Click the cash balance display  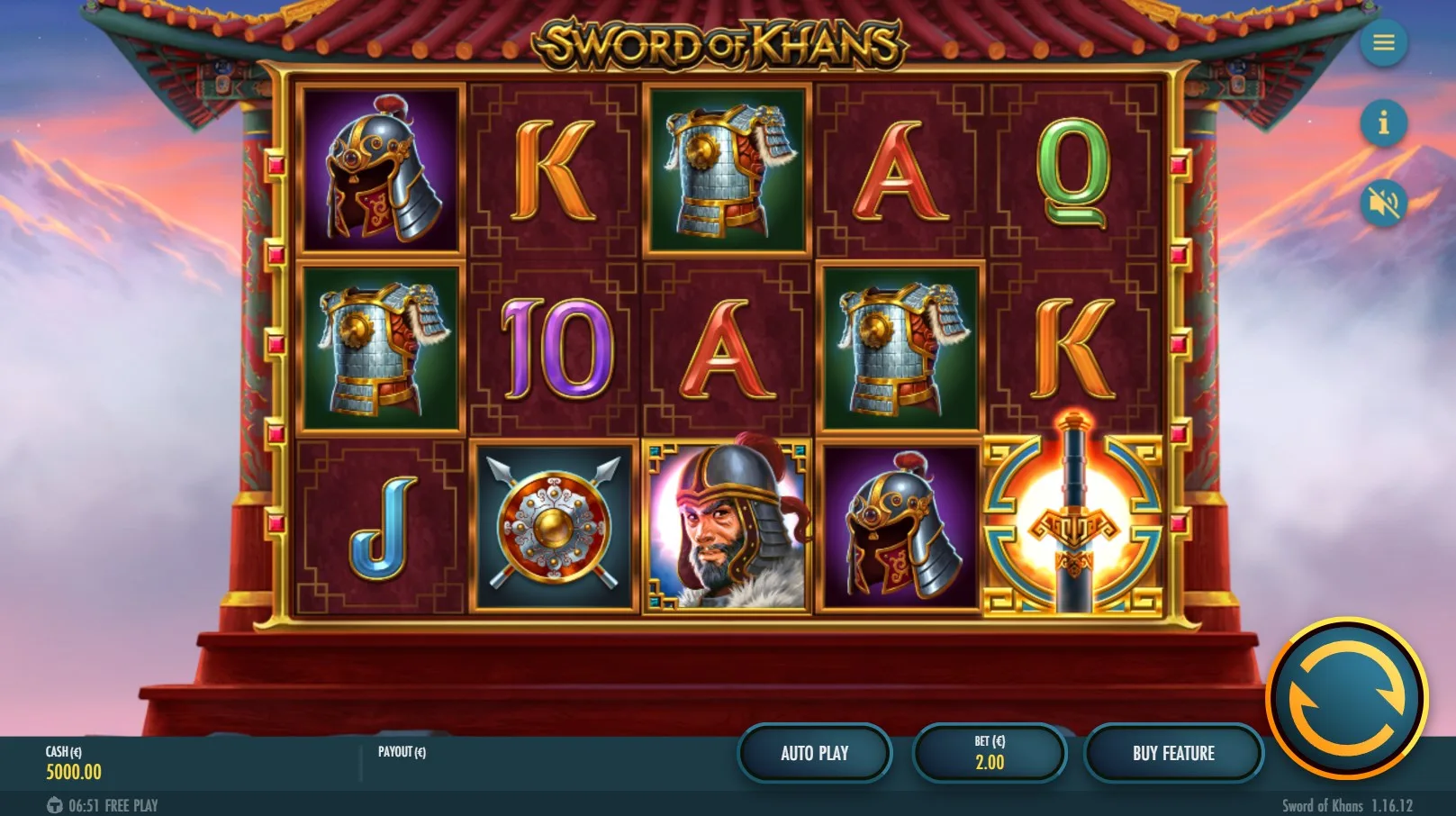74,763
